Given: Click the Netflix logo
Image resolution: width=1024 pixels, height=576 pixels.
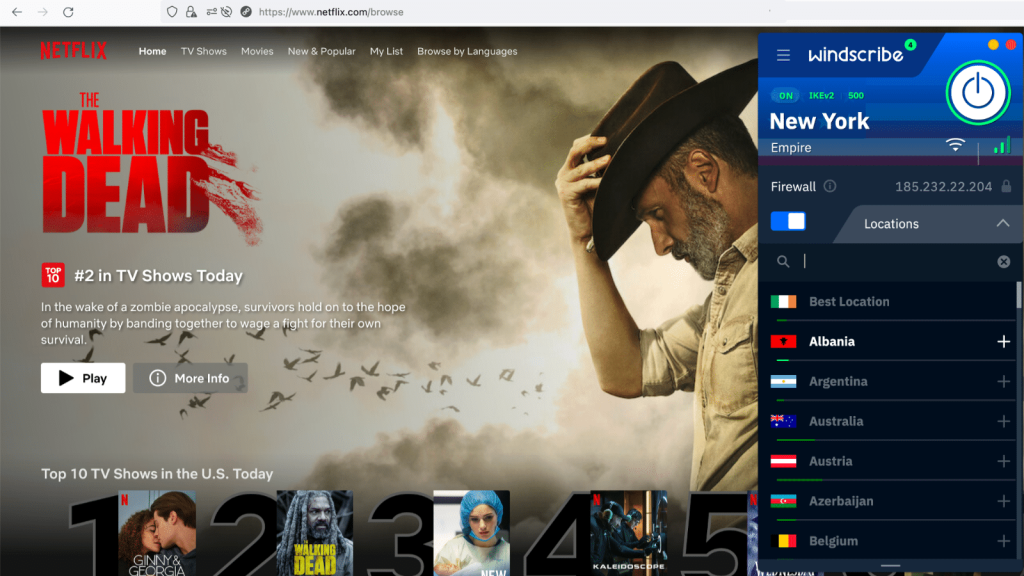Looking at the screenshot, I should pyautogui.click(x=73, y=51).
